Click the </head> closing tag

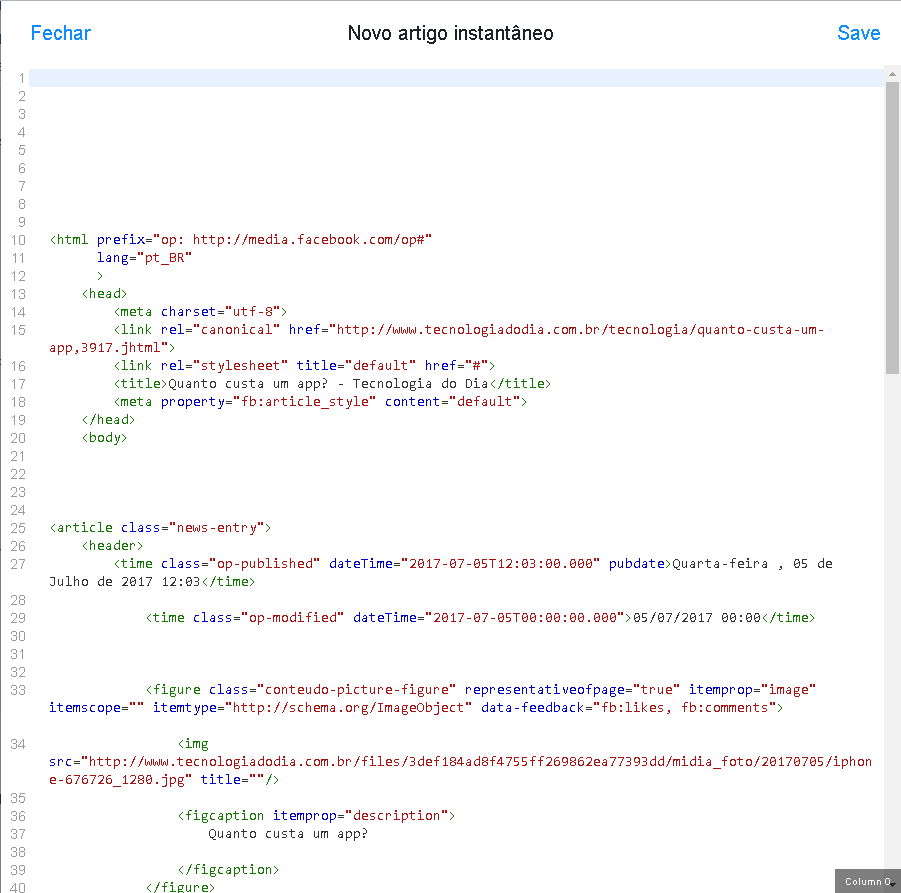[x=108, y=419]
